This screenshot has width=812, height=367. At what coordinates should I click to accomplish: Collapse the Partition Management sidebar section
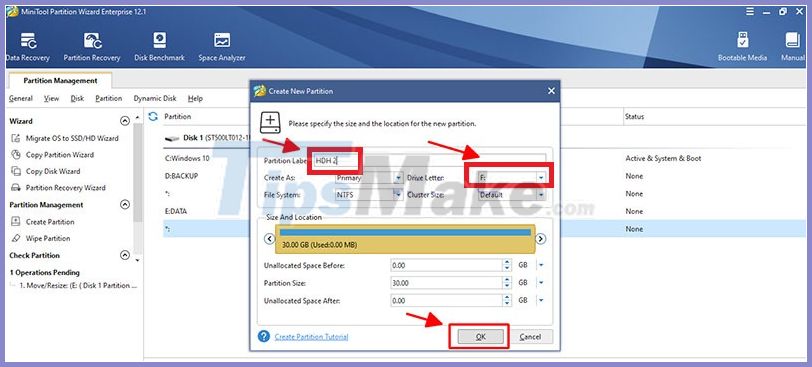(x=125, y=205)
